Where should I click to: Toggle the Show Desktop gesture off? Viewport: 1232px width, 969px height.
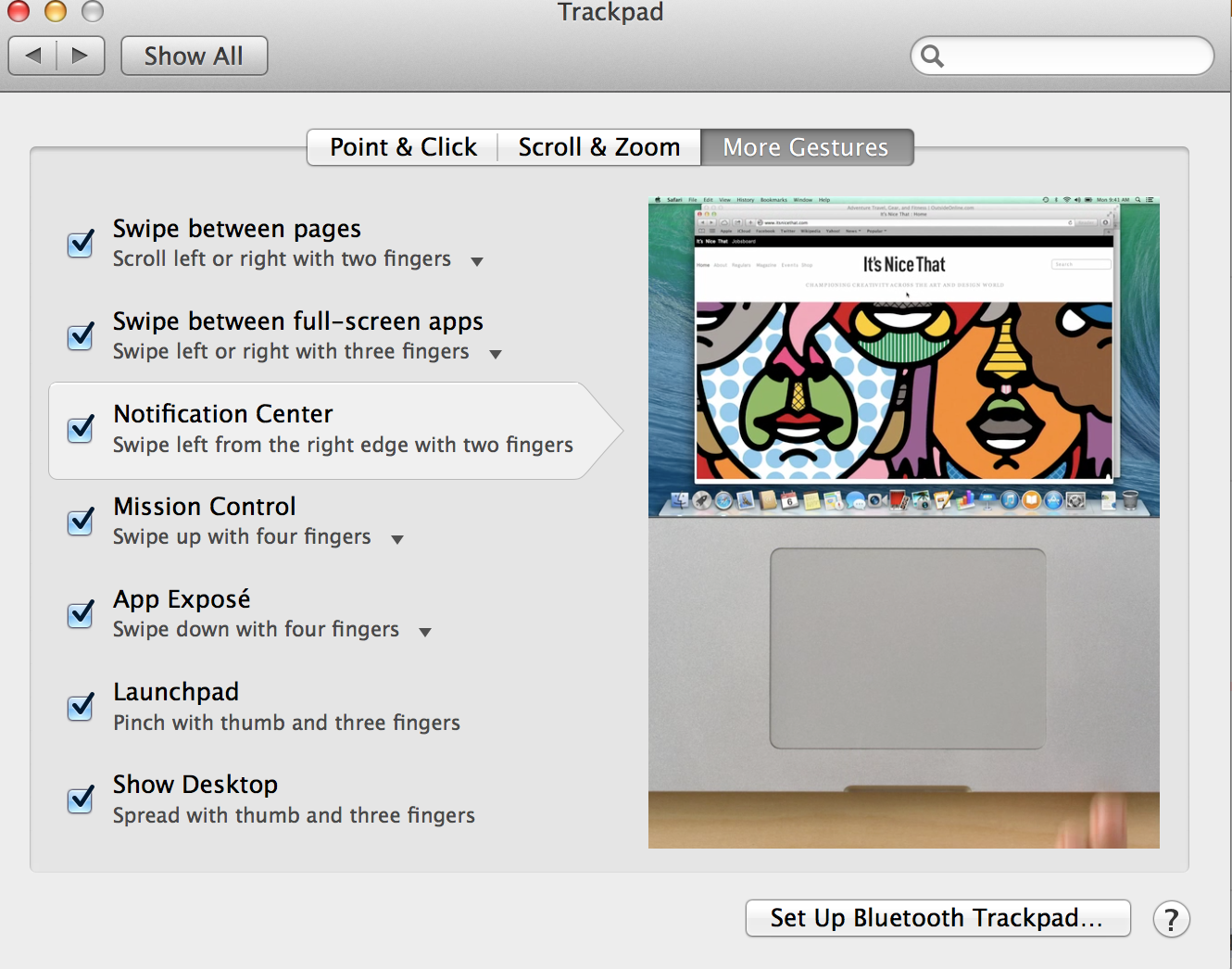80,799
